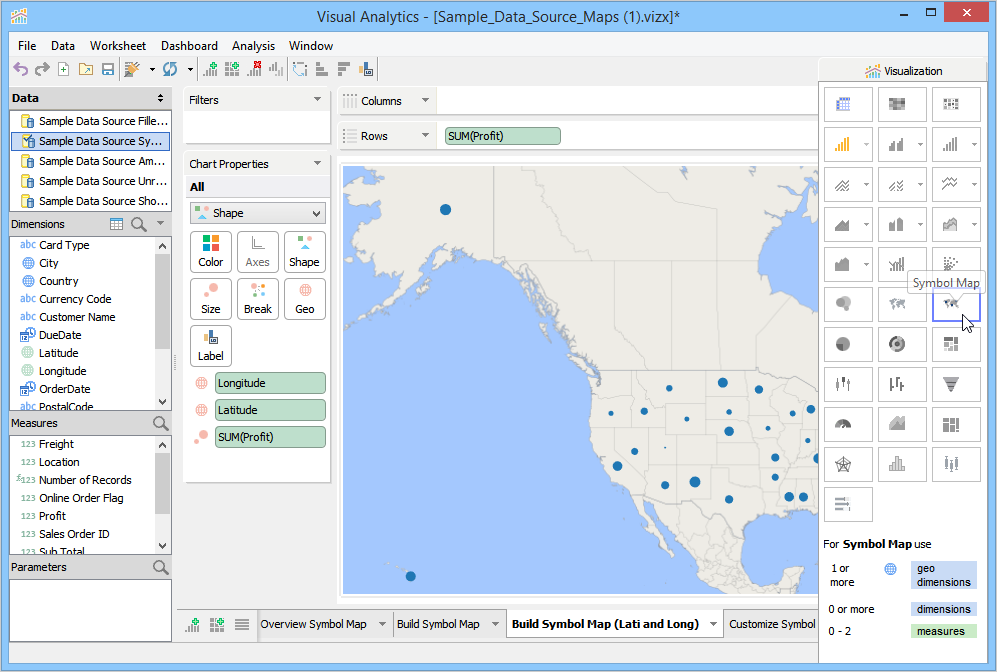Screen dimensions: 997x672
Task: Click the Undo arrow in the toolbar
Action: coord(21,69)
